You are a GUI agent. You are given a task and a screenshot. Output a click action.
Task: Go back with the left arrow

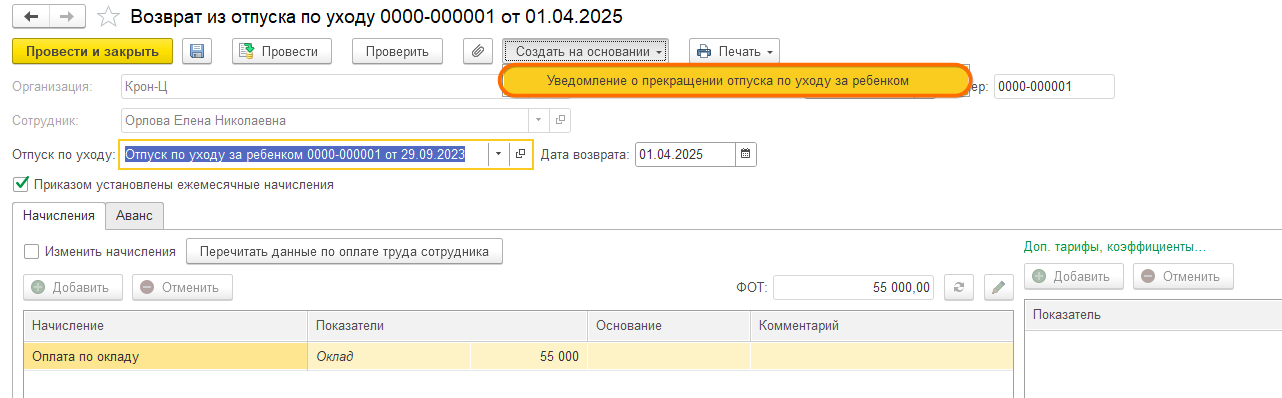[x=32, y=17]
